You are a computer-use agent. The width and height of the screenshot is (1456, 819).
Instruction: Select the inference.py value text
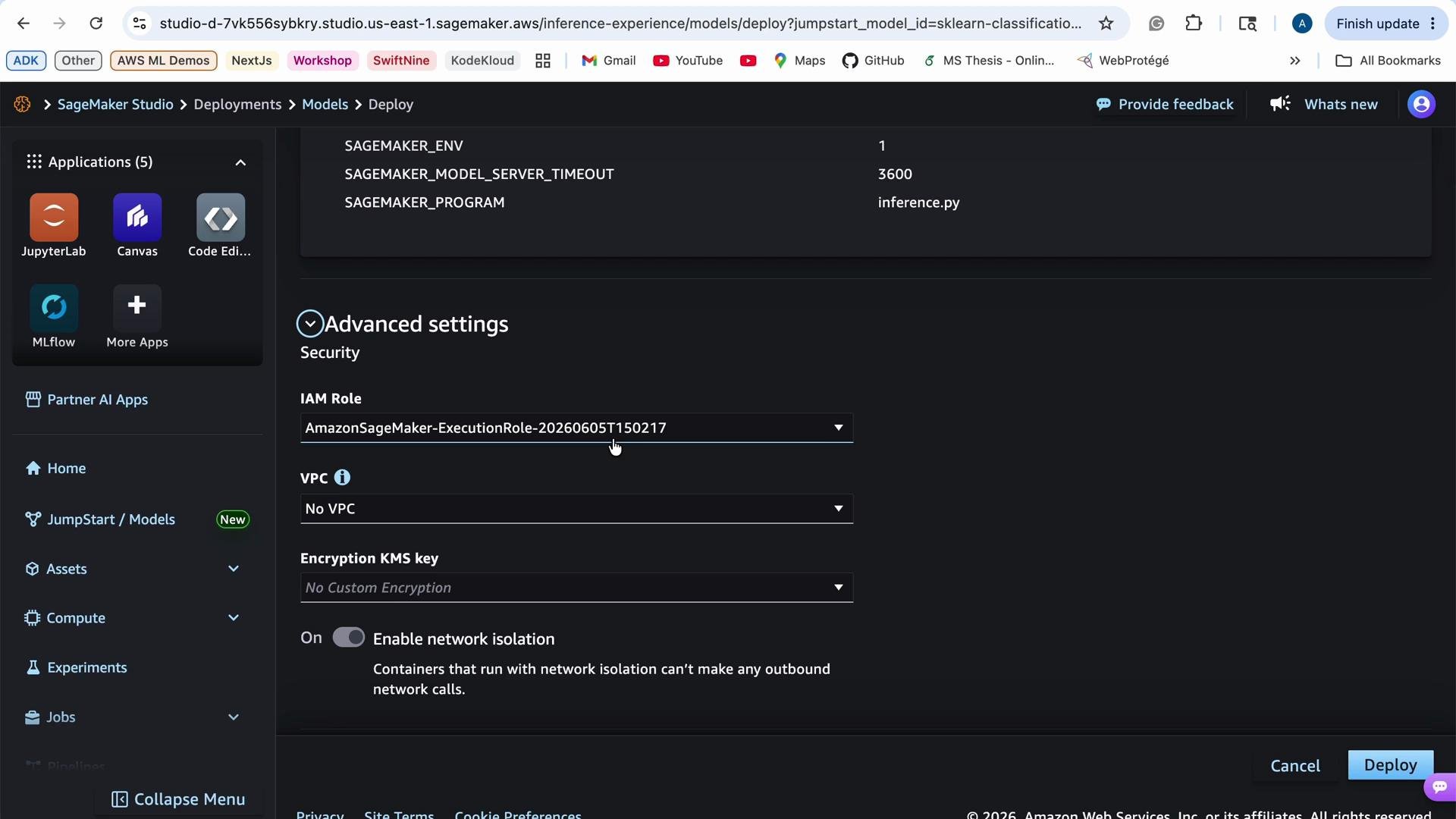point(918,202)
